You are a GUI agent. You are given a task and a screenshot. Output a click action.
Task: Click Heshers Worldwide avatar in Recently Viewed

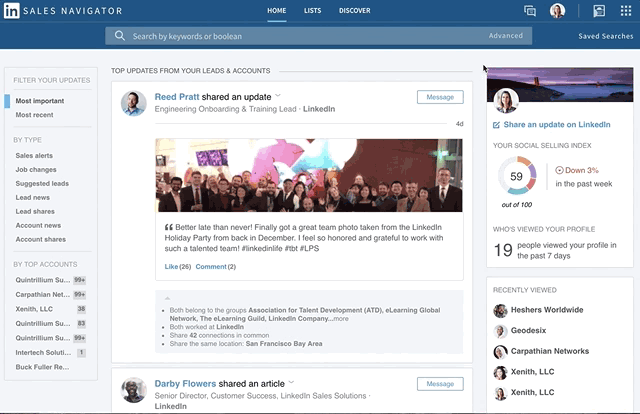(500, 310)
